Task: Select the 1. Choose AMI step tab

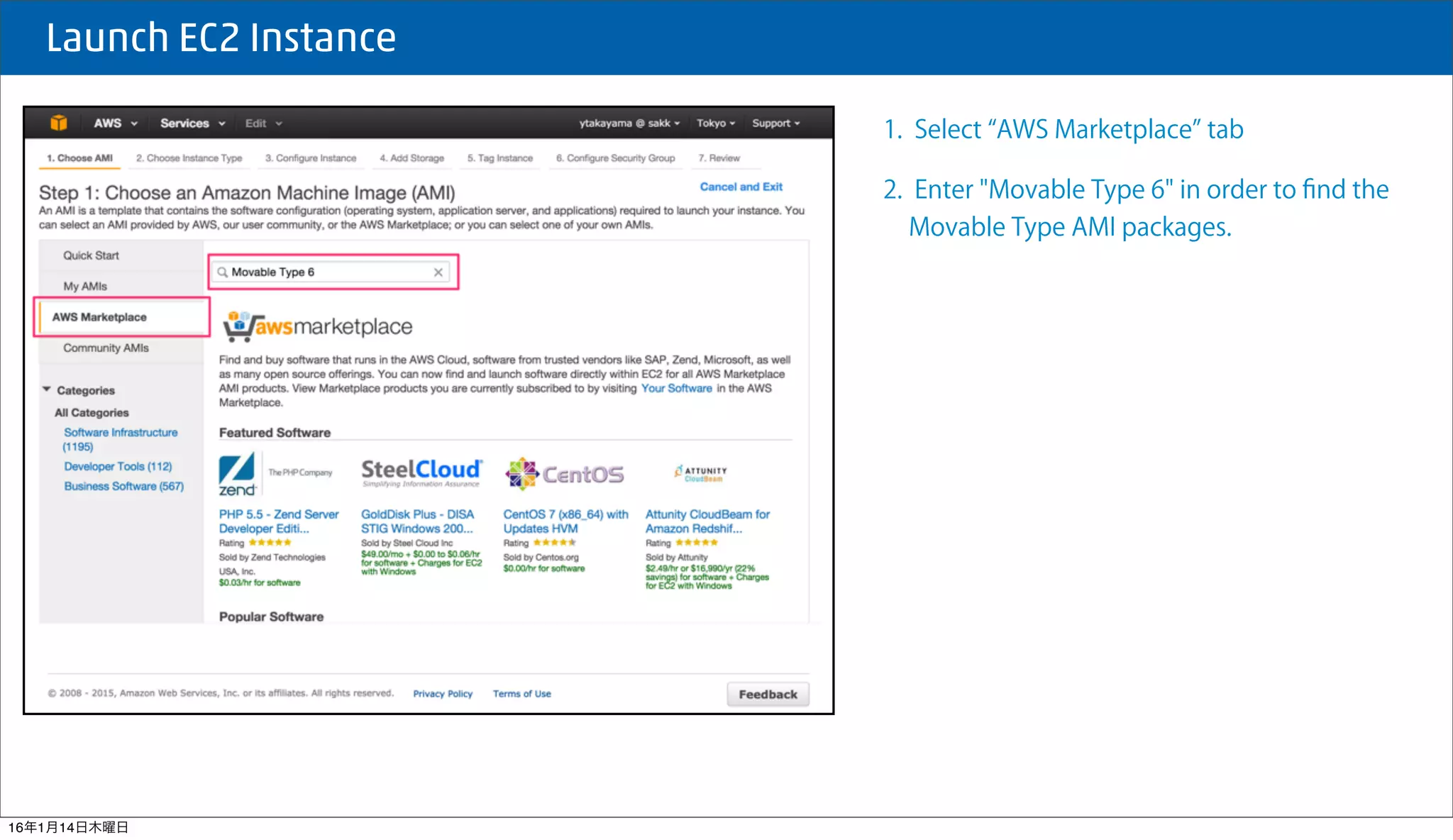Action: pos(79,158)
